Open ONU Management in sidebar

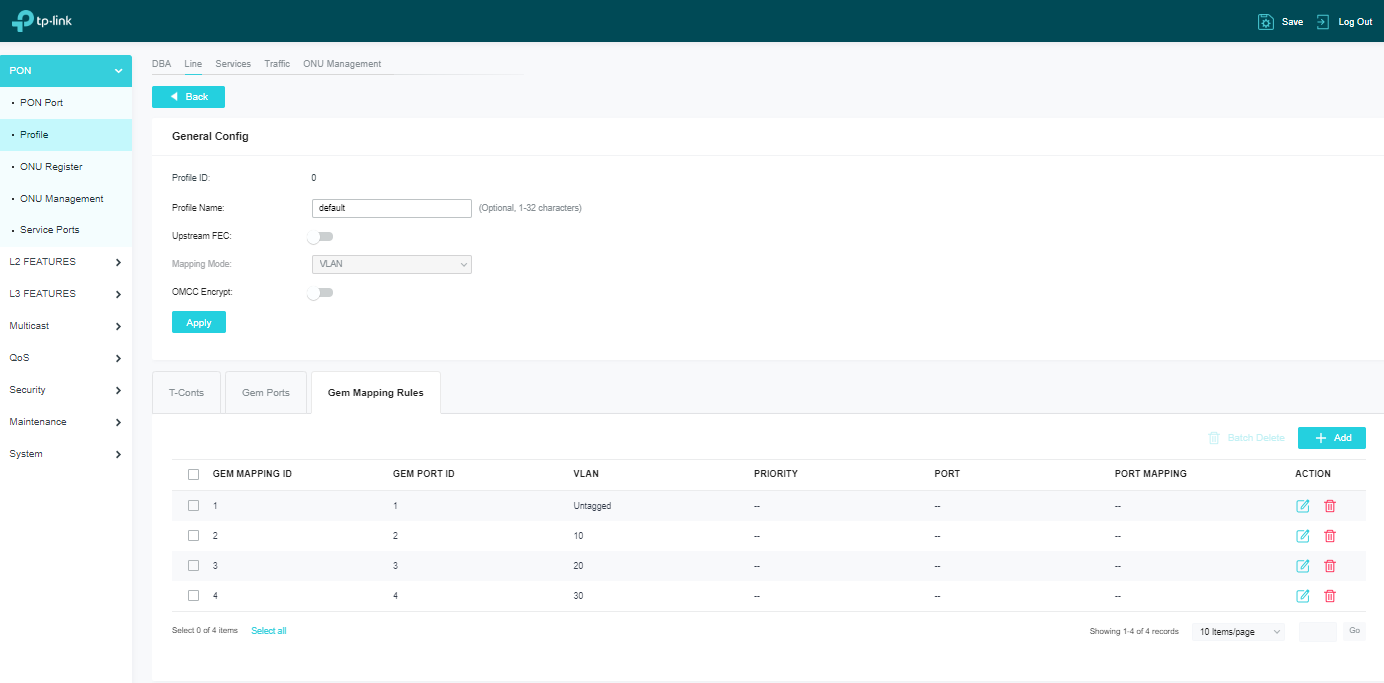point(66,199)
